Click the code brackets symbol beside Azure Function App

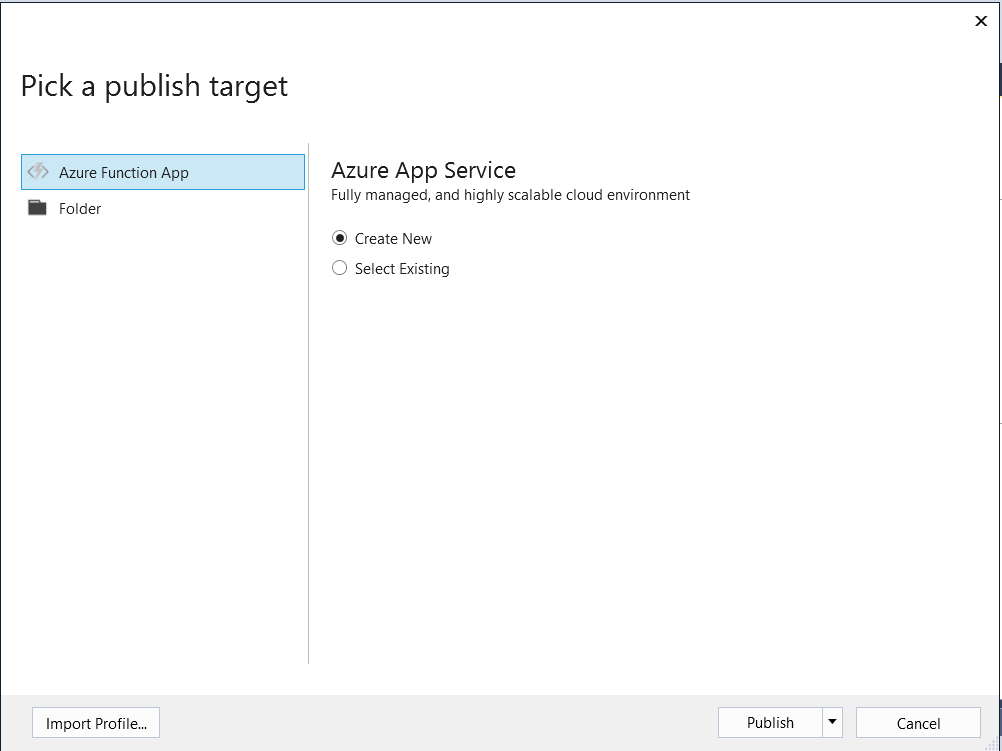tap(38, 171)
